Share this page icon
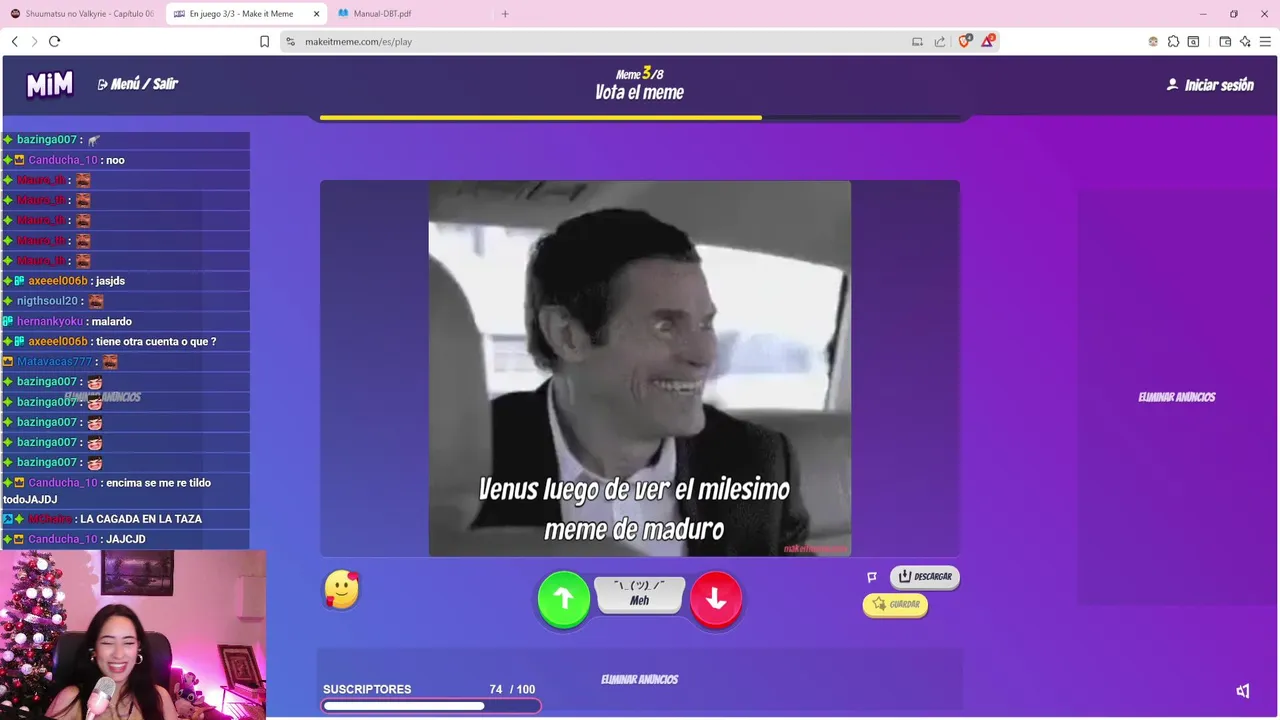Image resolution: width=1280 pixels, height=720 pixels. coord(940,41)
